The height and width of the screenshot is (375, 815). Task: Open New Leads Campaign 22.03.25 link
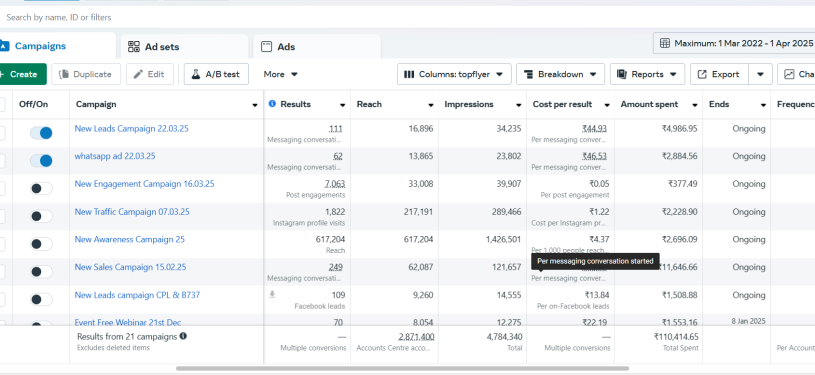[132, 128]
